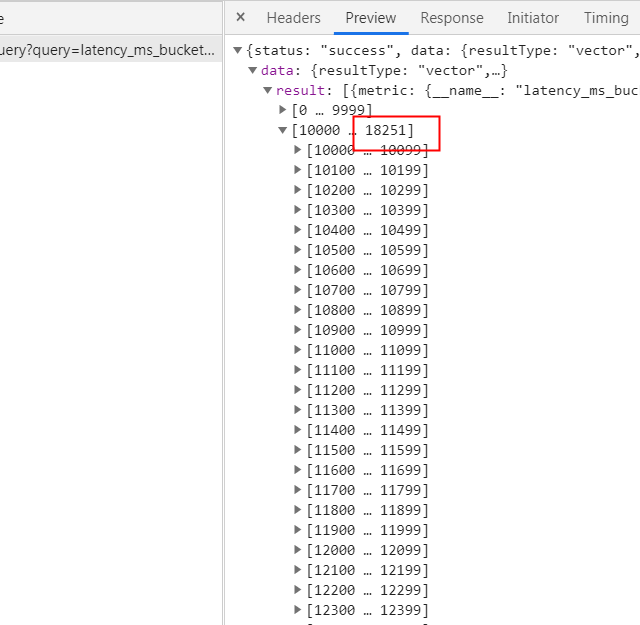Expand the [10400 … 10499] range
The height and width of the screenshot is (625, 640).
point(298,230)
